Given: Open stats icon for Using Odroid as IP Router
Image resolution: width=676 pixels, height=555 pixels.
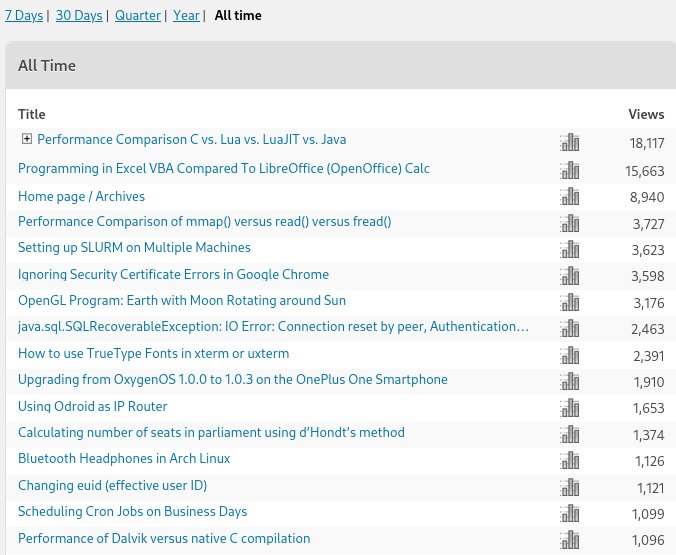Looking at the screenshot, I should click(569, 407).
